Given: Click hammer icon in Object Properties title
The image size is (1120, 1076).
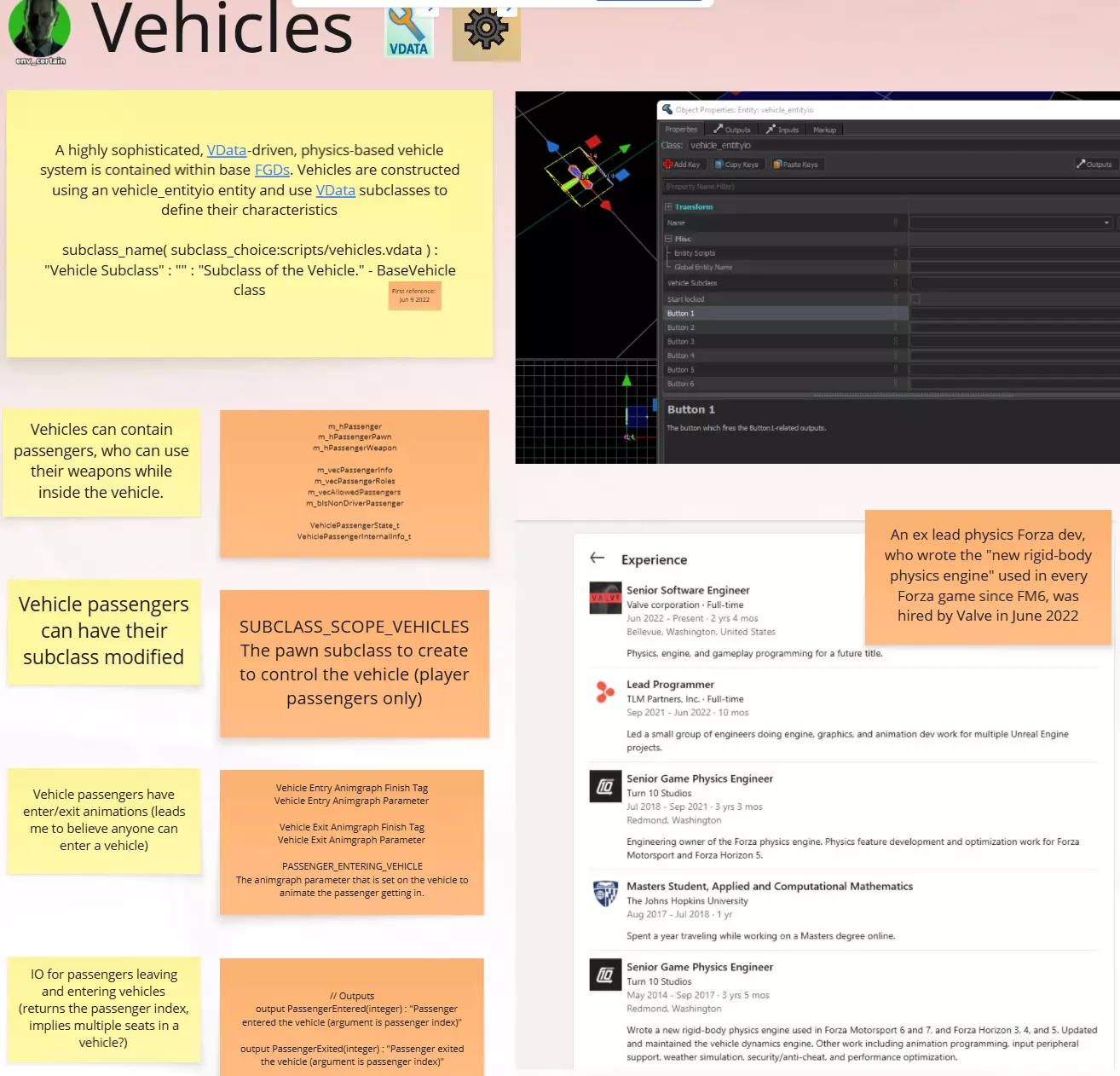Looking at the screenshot, I should coord(667,109).
